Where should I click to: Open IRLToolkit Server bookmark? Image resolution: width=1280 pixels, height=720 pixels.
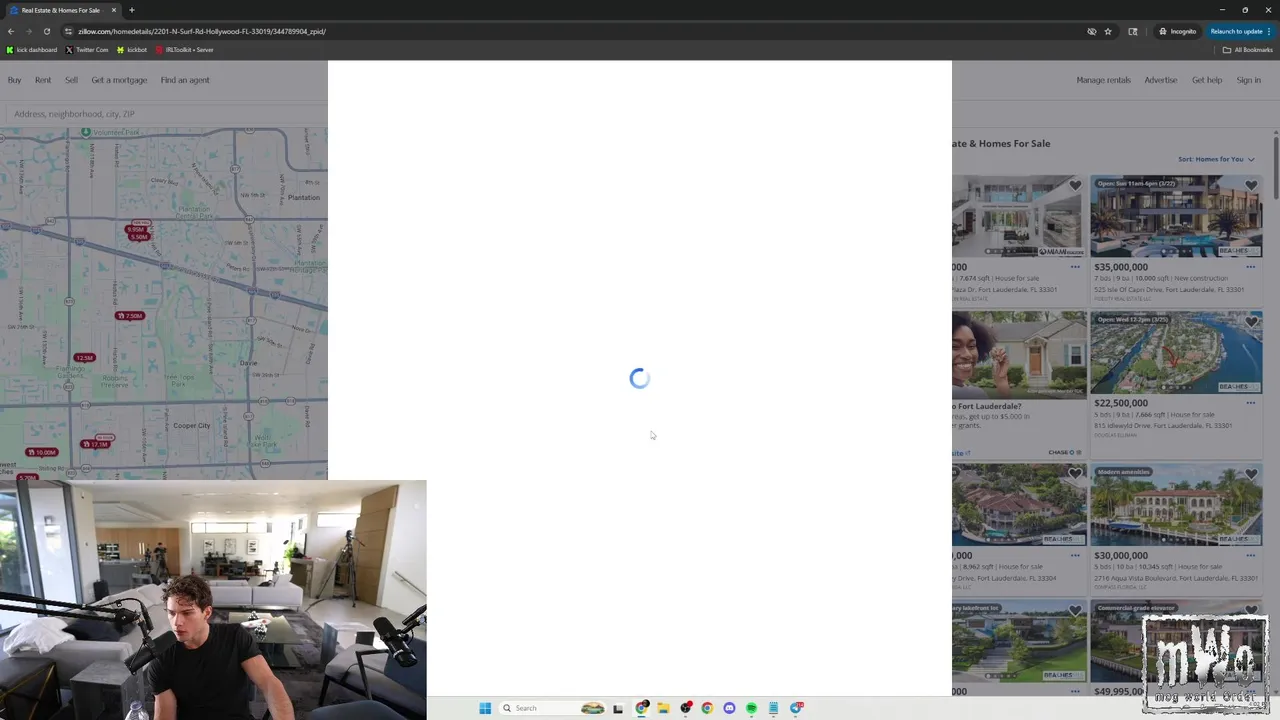(185, 50)
